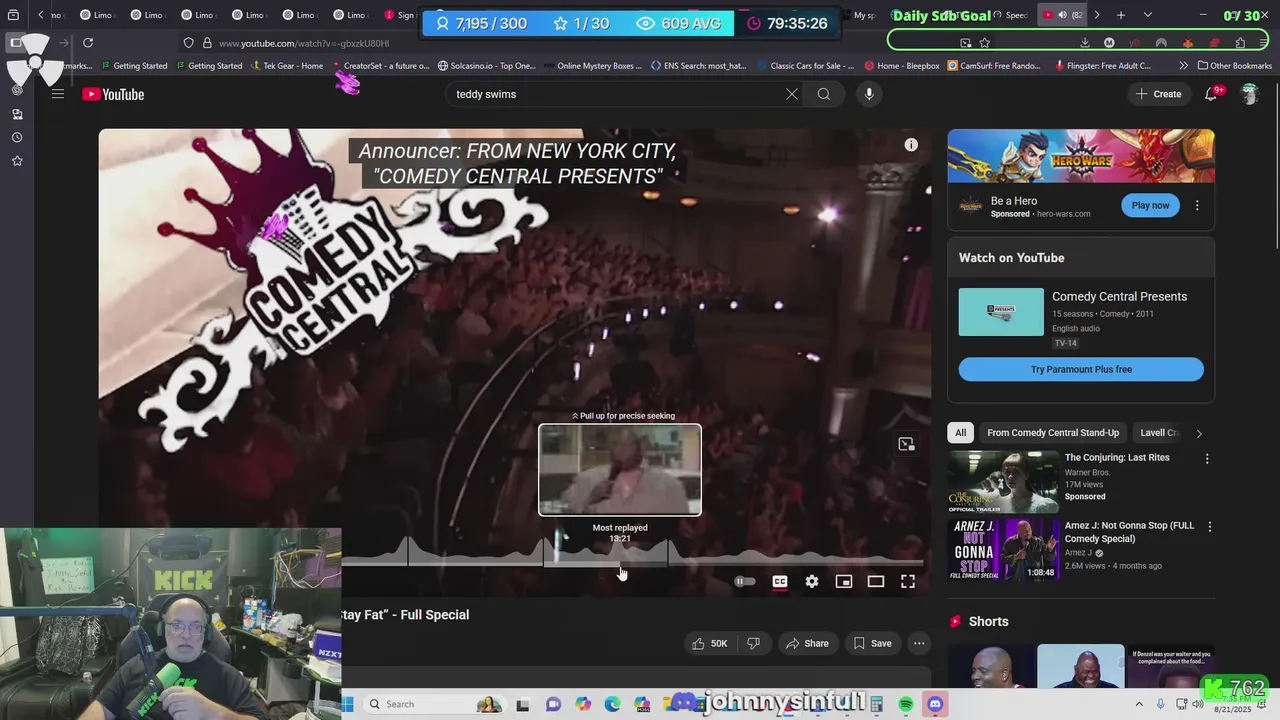Open options for The Conjuring: Last Rites
This screenshot has width=1280, height=720.
tap(1207, 459)
